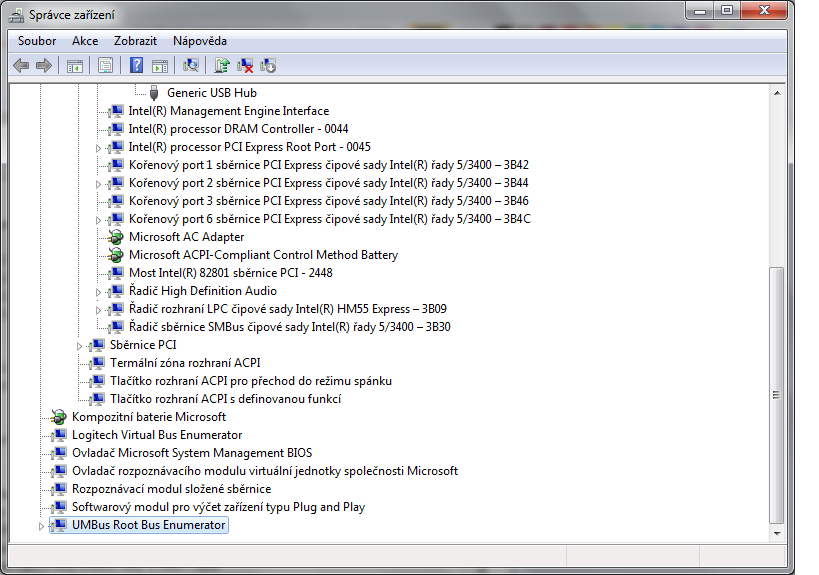This screenshot has width=819, height=575.
Task: Click icon beside Rozpoznávací modul složené sběrnice
Action: [59, 489]
